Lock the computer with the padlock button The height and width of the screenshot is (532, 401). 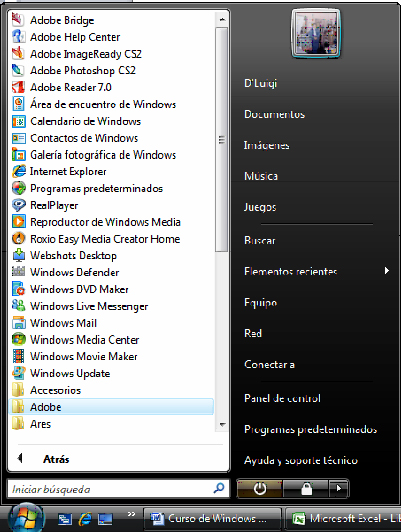[x=306, y=489]
